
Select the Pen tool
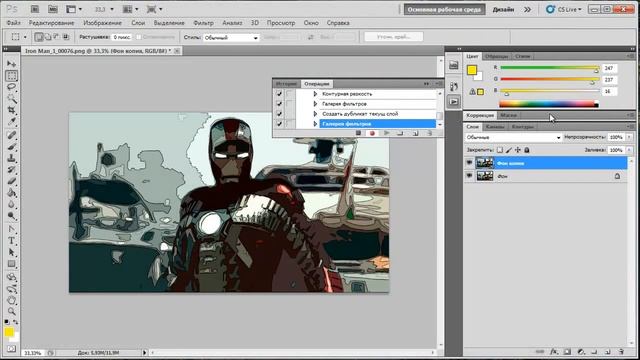(11, 229)
